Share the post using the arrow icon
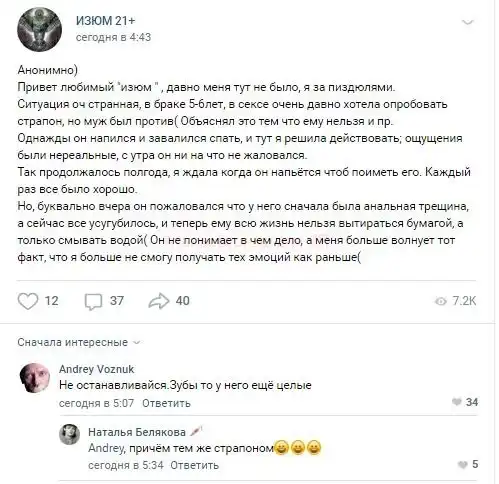The width and height of the screenshot is (499, 484). 159,301
